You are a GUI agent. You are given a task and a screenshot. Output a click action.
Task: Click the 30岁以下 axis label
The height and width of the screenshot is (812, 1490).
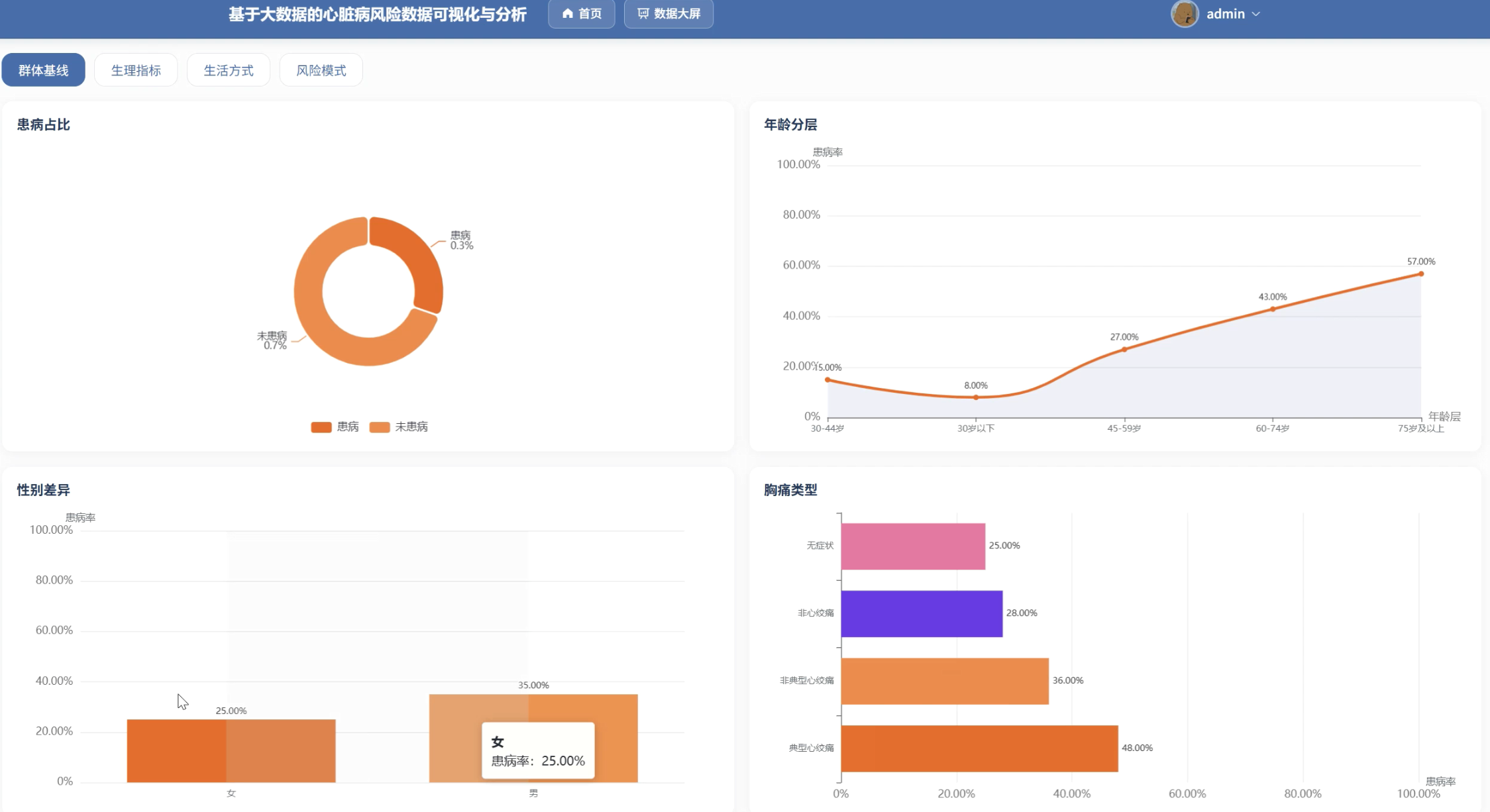[975, 429]
